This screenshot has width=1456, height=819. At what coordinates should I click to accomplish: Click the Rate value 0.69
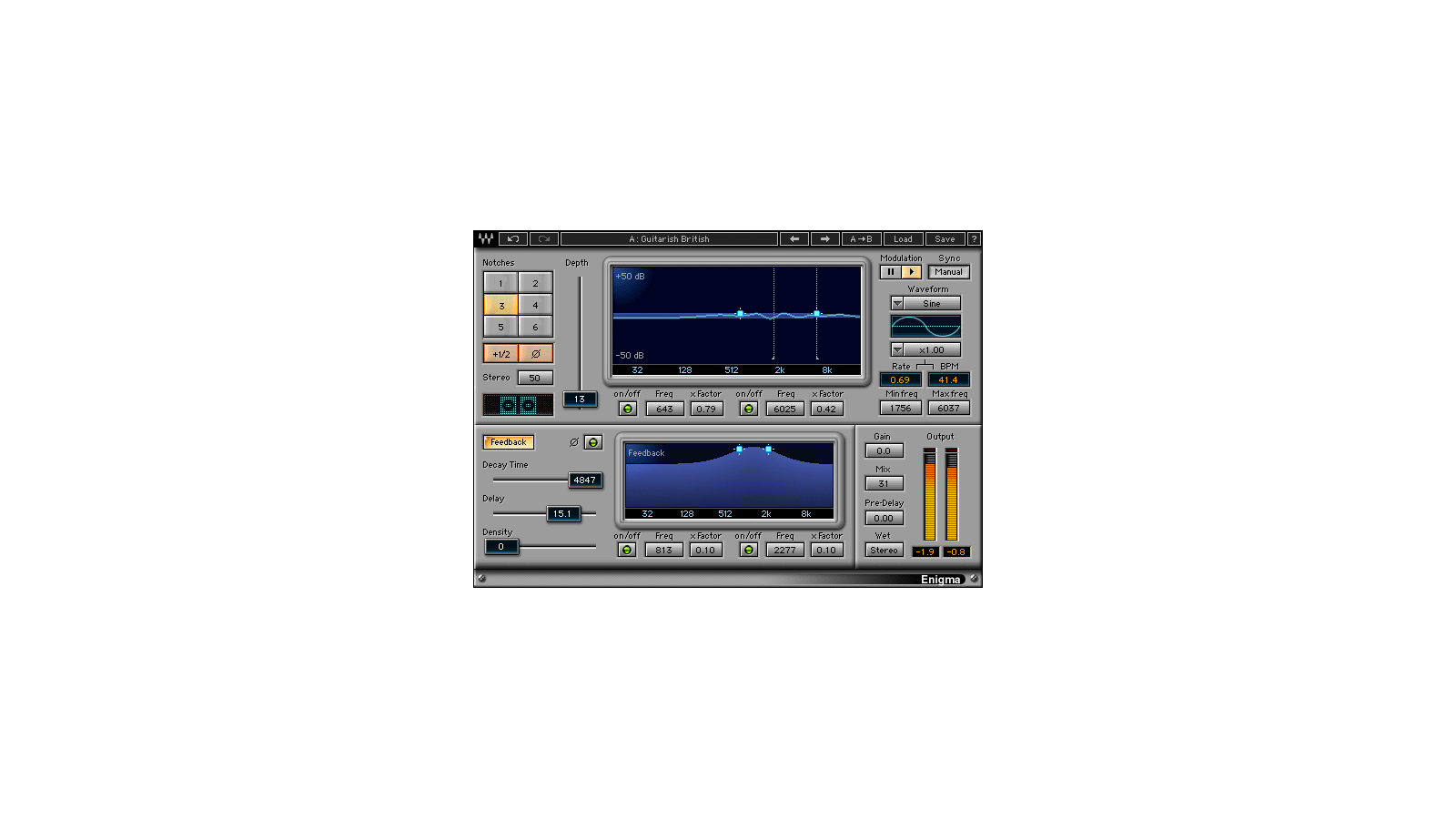pos(900,379)
